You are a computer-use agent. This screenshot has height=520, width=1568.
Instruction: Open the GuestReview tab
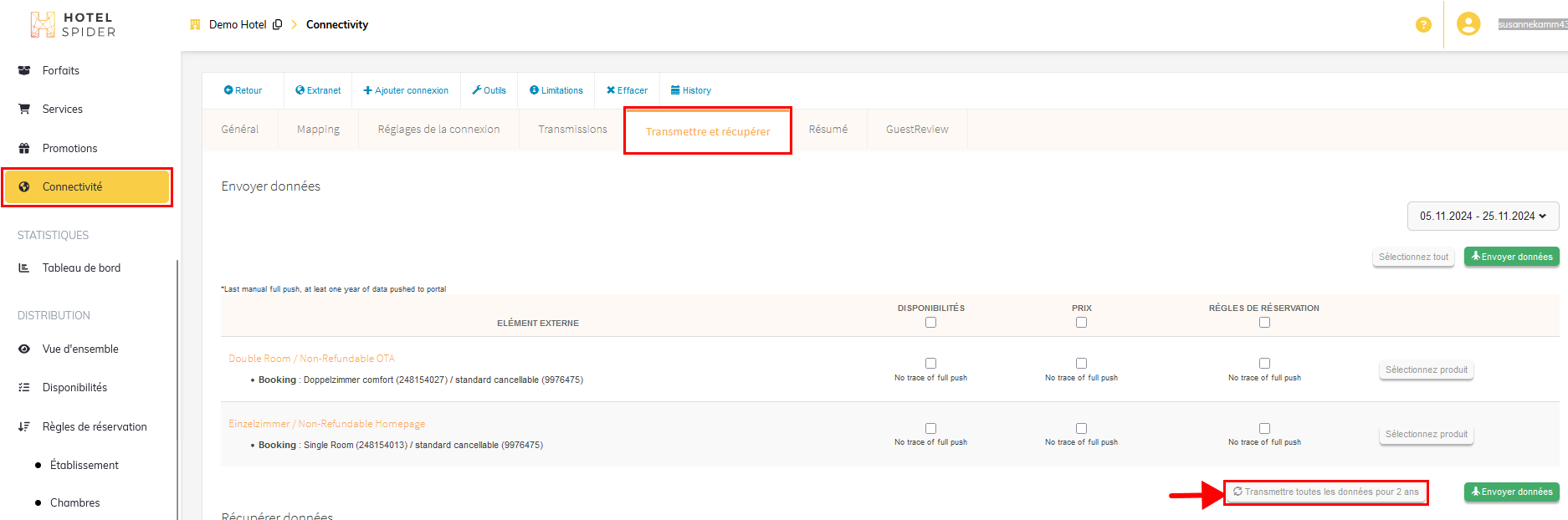tap(917, 130)
